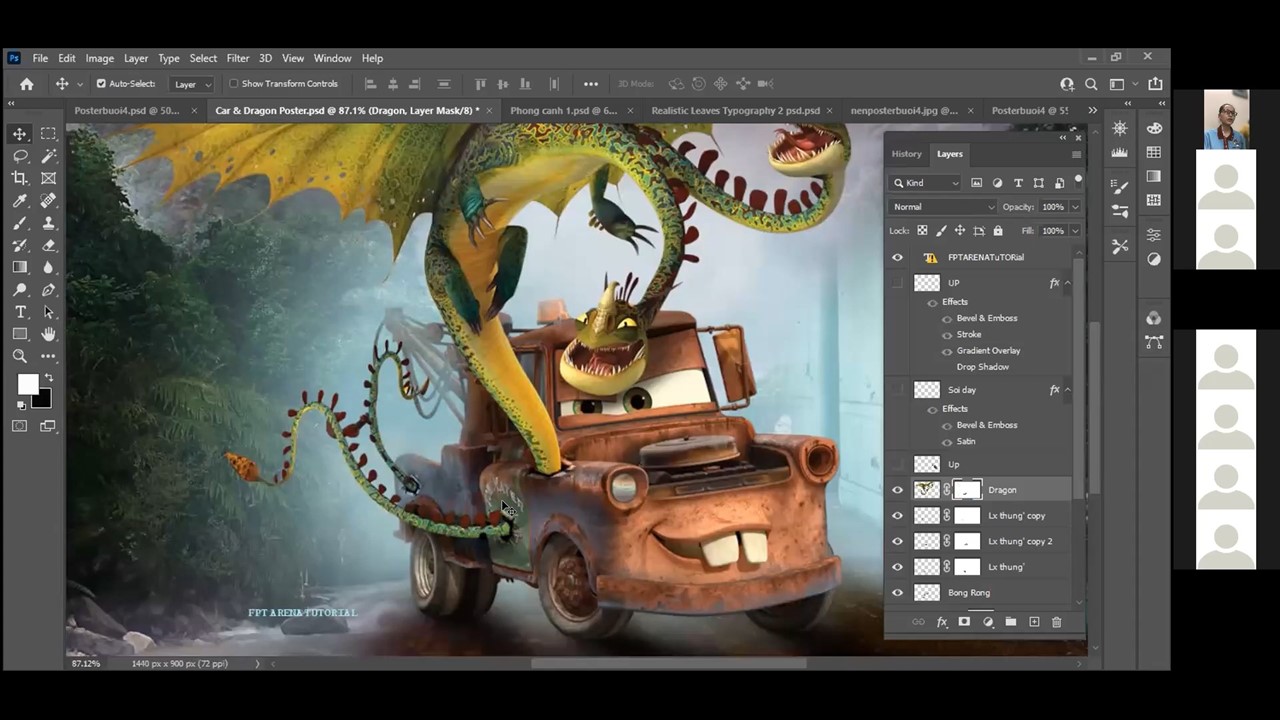Hide the Bong Rong layer
1280x720 pixels.
pyautogui.click(x=897, y=593)
